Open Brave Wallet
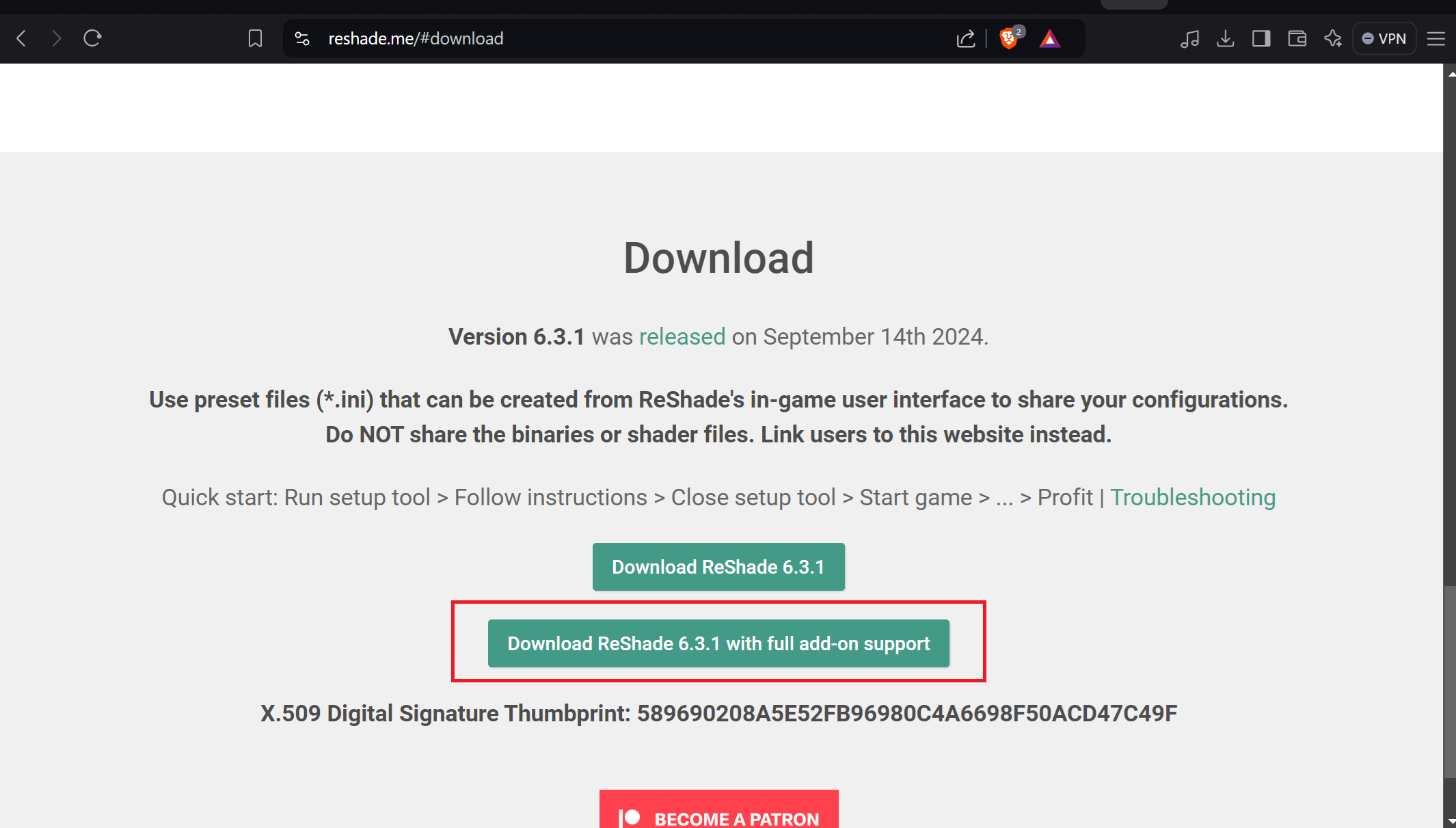The height and width of the screenshot is (828, 1456). [x=1297, y=38]
